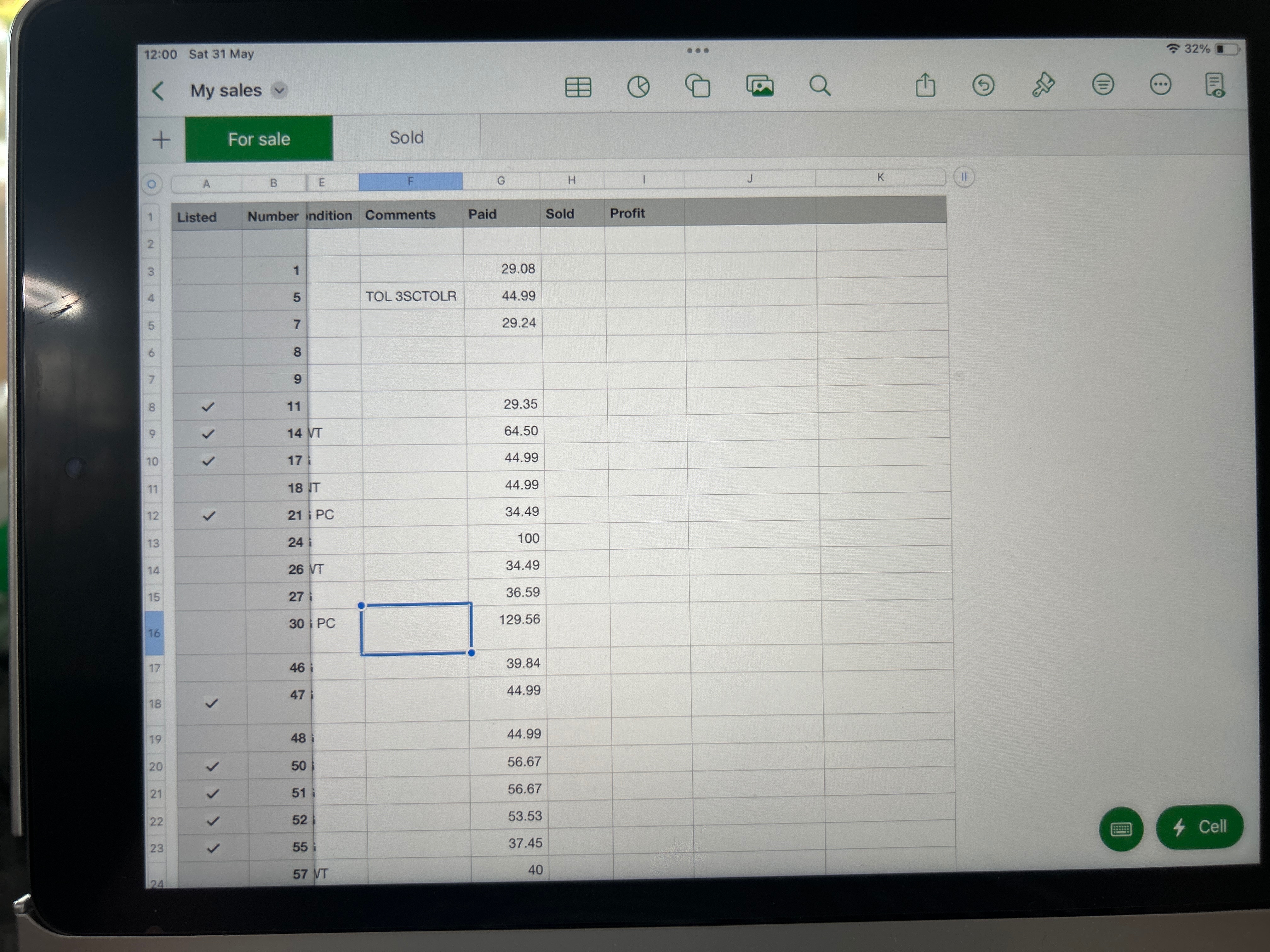Open the more options ellipsis menu
The width and height of the screenshot is (1270, 952).
tap(1160, 85)
